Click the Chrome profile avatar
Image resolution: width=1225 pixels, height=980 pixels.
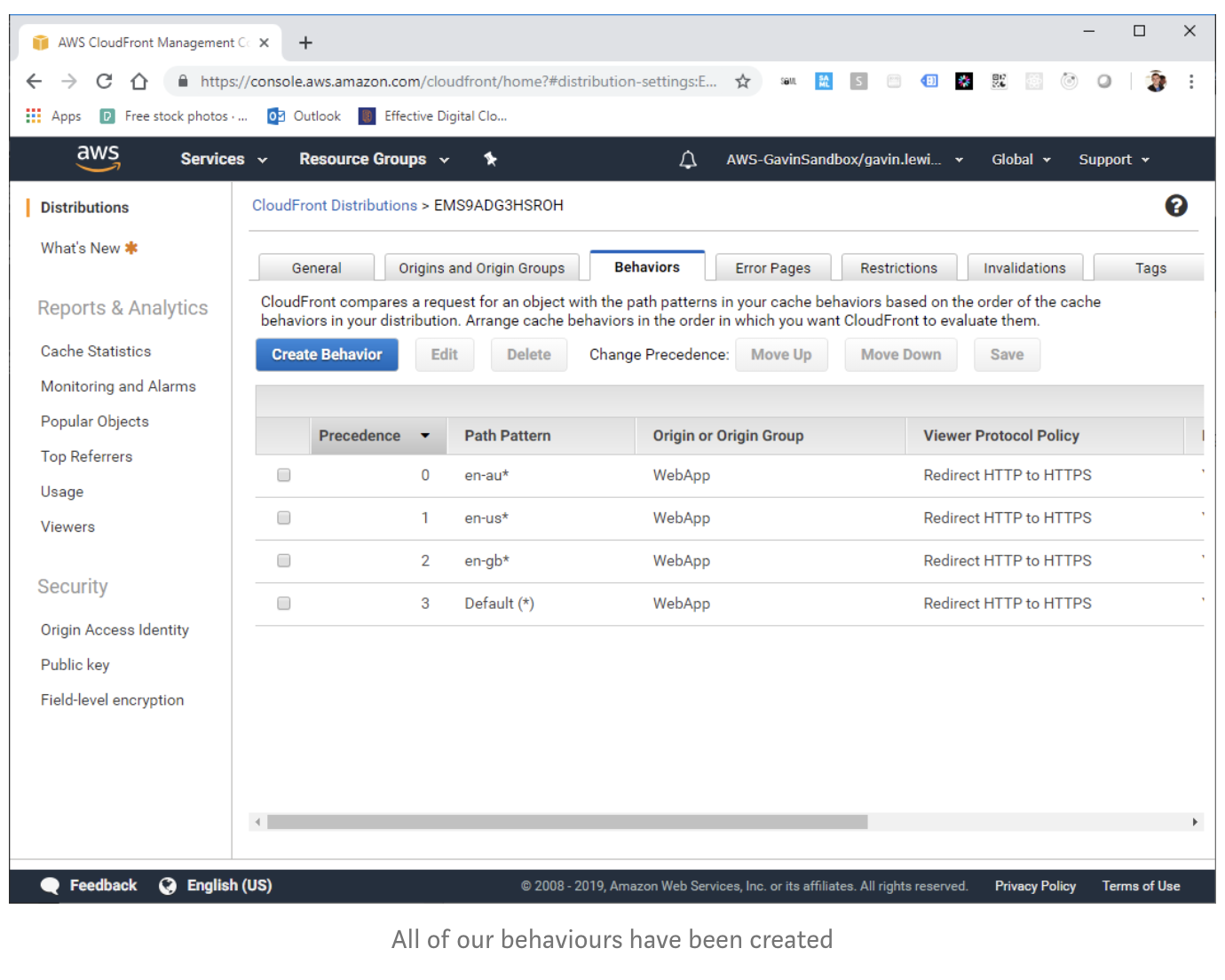(1156, 82)
